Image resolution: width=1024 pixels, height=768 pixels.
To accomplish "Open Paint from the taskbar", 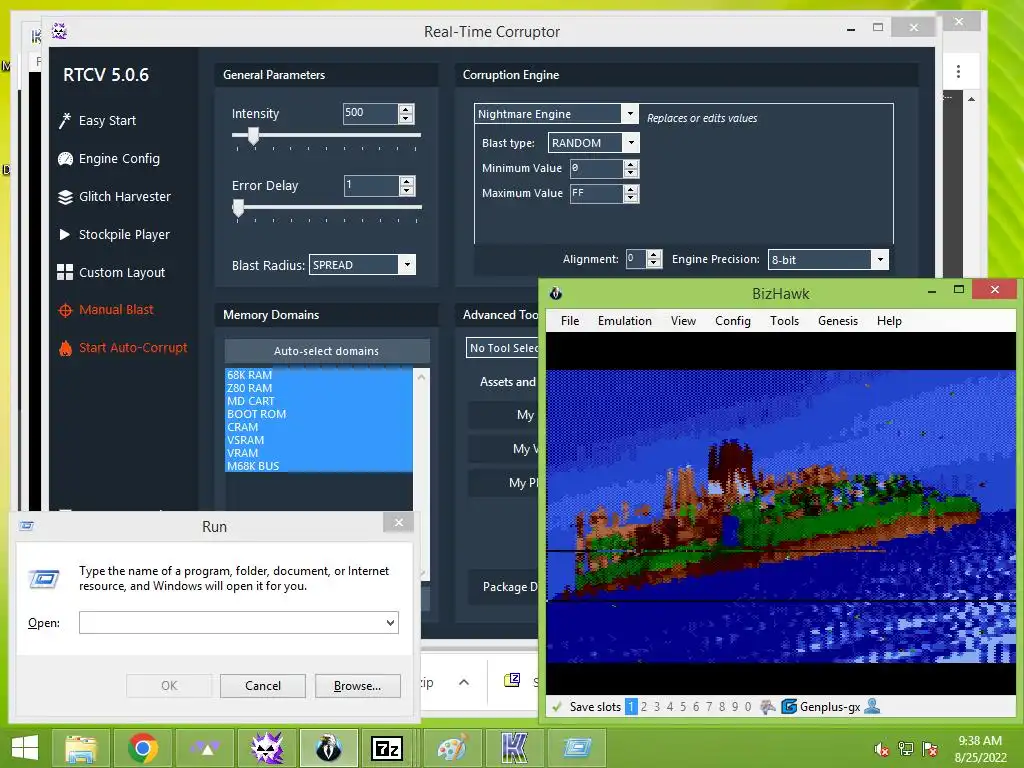I will pos(453,748).
